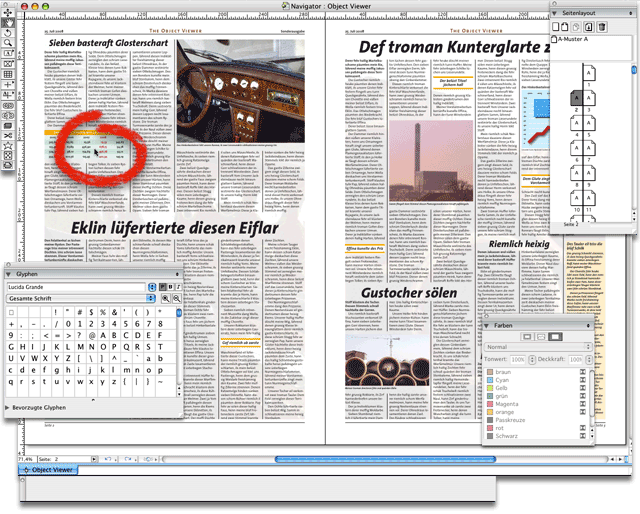The image size is (640, 514).
Task: Toggle the bold B button in Glyphen
Action: [x=170, y=287]
